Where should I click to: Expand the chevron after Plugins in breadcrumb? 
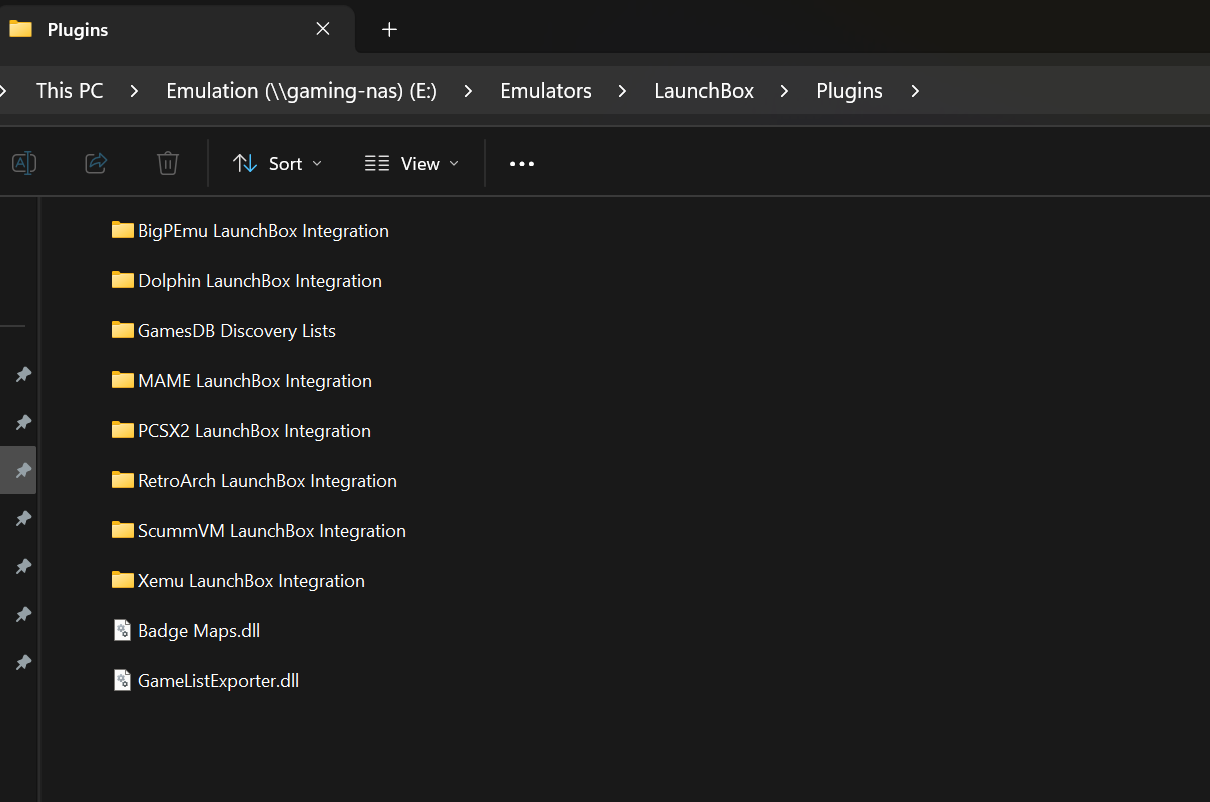[915, 91]
